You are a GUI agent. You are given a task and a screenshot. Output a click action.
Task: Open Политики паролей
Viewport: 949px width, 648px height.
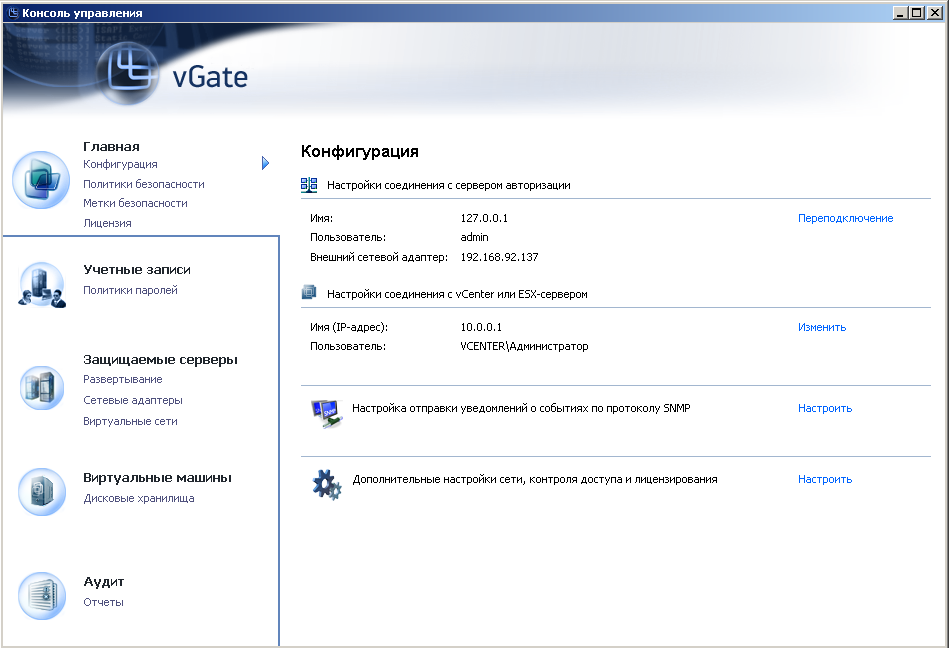[x=130, y=290]
